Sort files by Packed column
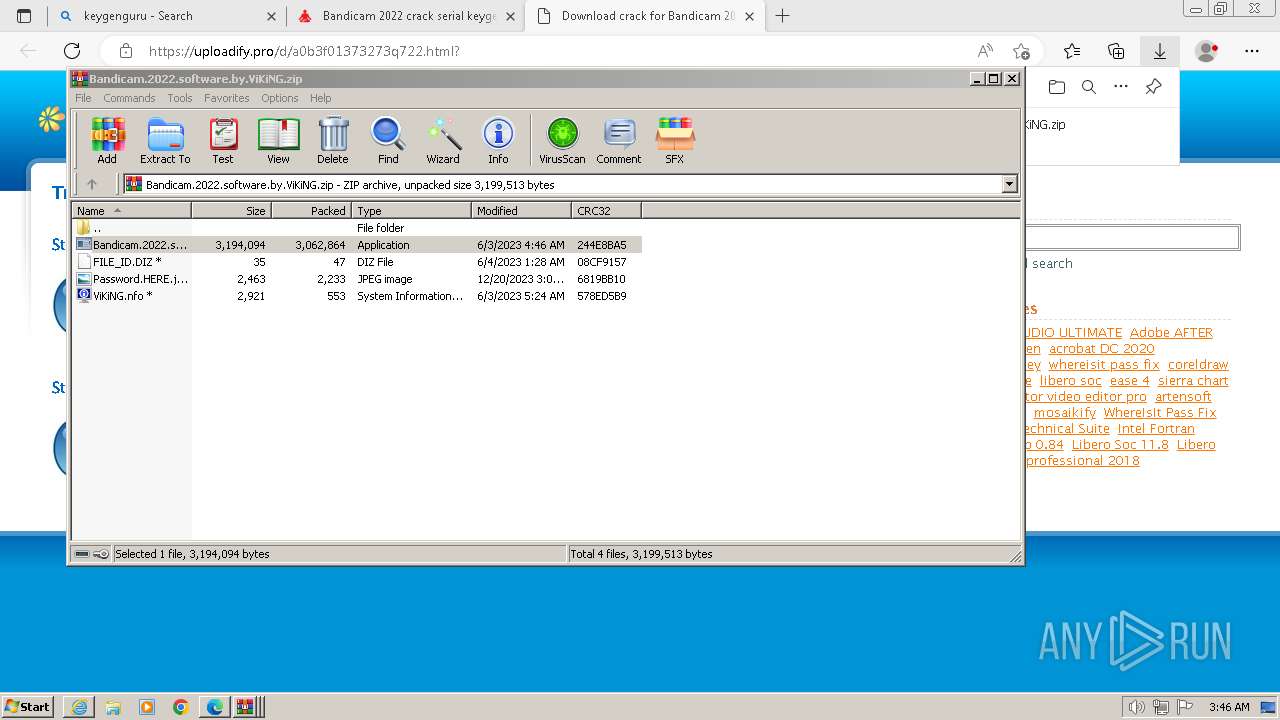Viewport: 1280px width, 720px height. click(311, 210)
